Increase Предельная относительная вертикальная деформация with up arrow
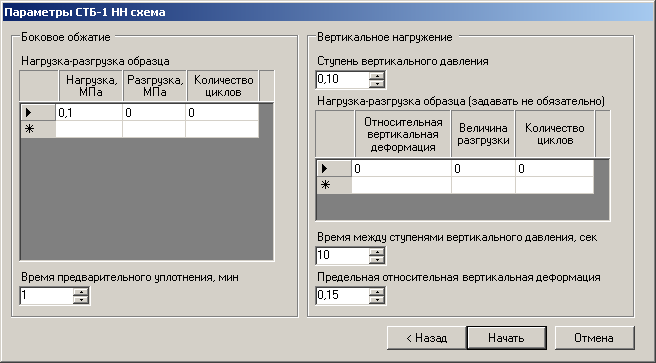The height and width of the screenshot is (363, 656). 377,291
